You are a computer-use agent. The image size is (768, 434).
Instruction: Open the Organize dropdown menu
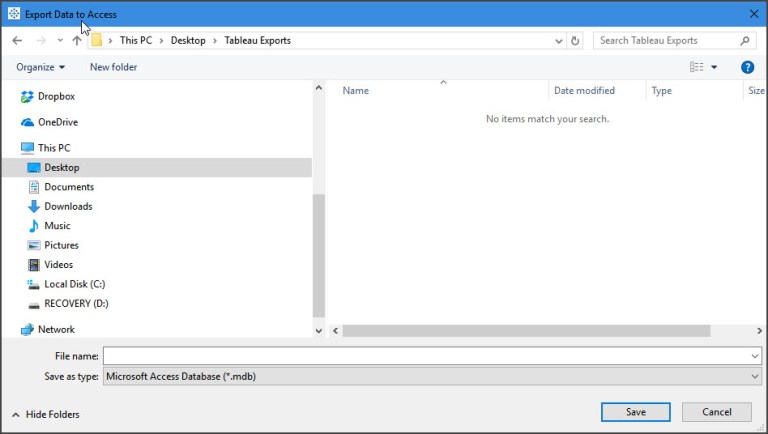pos(40,67)
